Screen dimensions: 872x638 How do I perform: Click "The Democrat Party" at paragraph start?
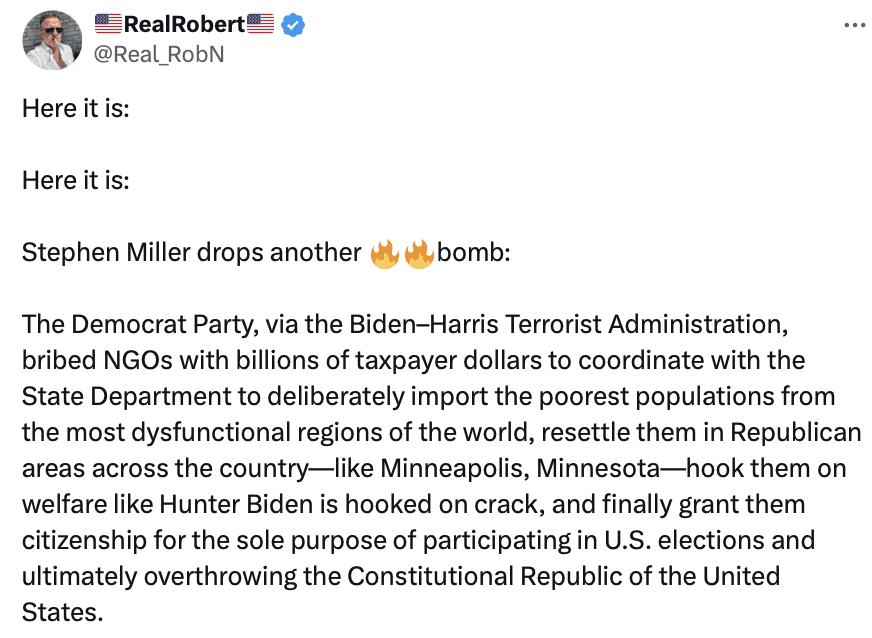click(111, 325)
